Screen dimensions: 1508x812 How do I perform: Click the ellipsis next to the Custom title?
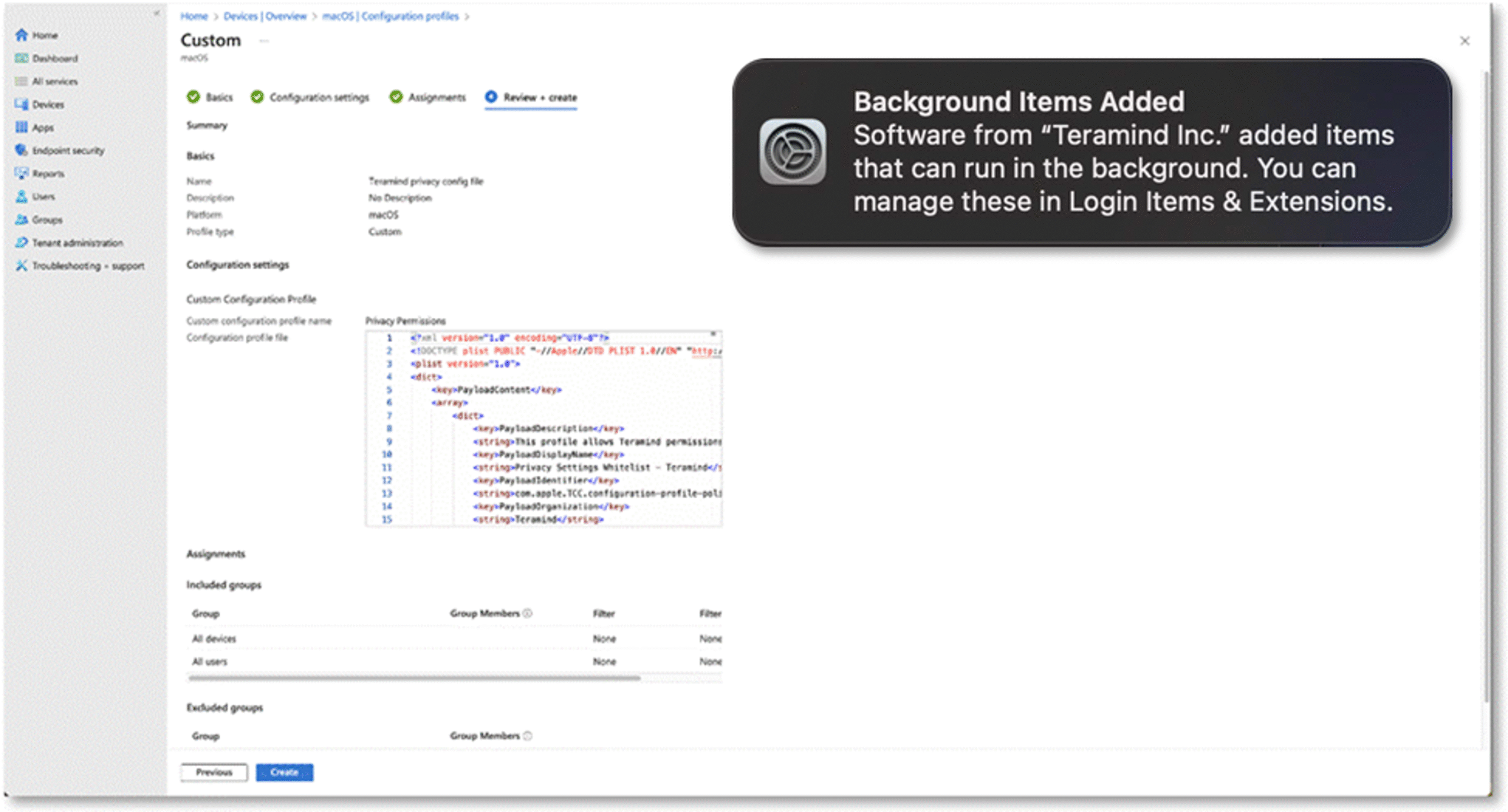(264, 41)
